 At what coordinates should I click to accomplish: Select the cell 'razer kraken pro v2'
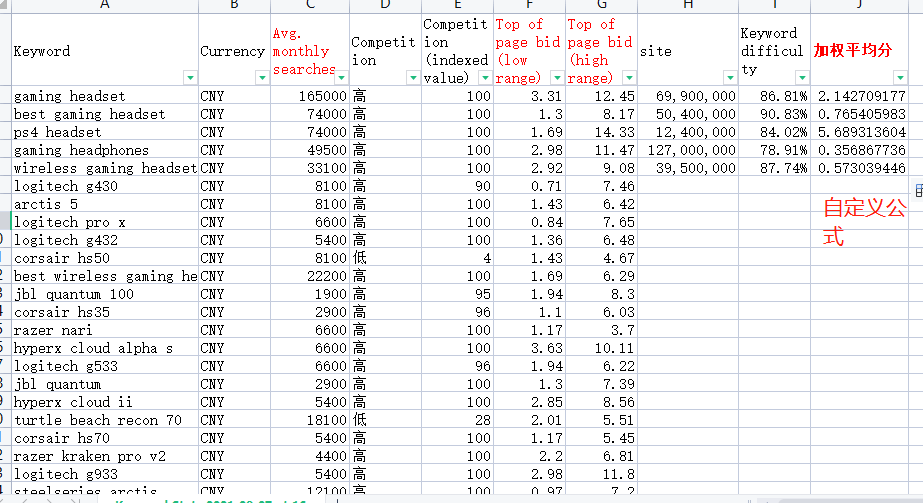point(105,456)
